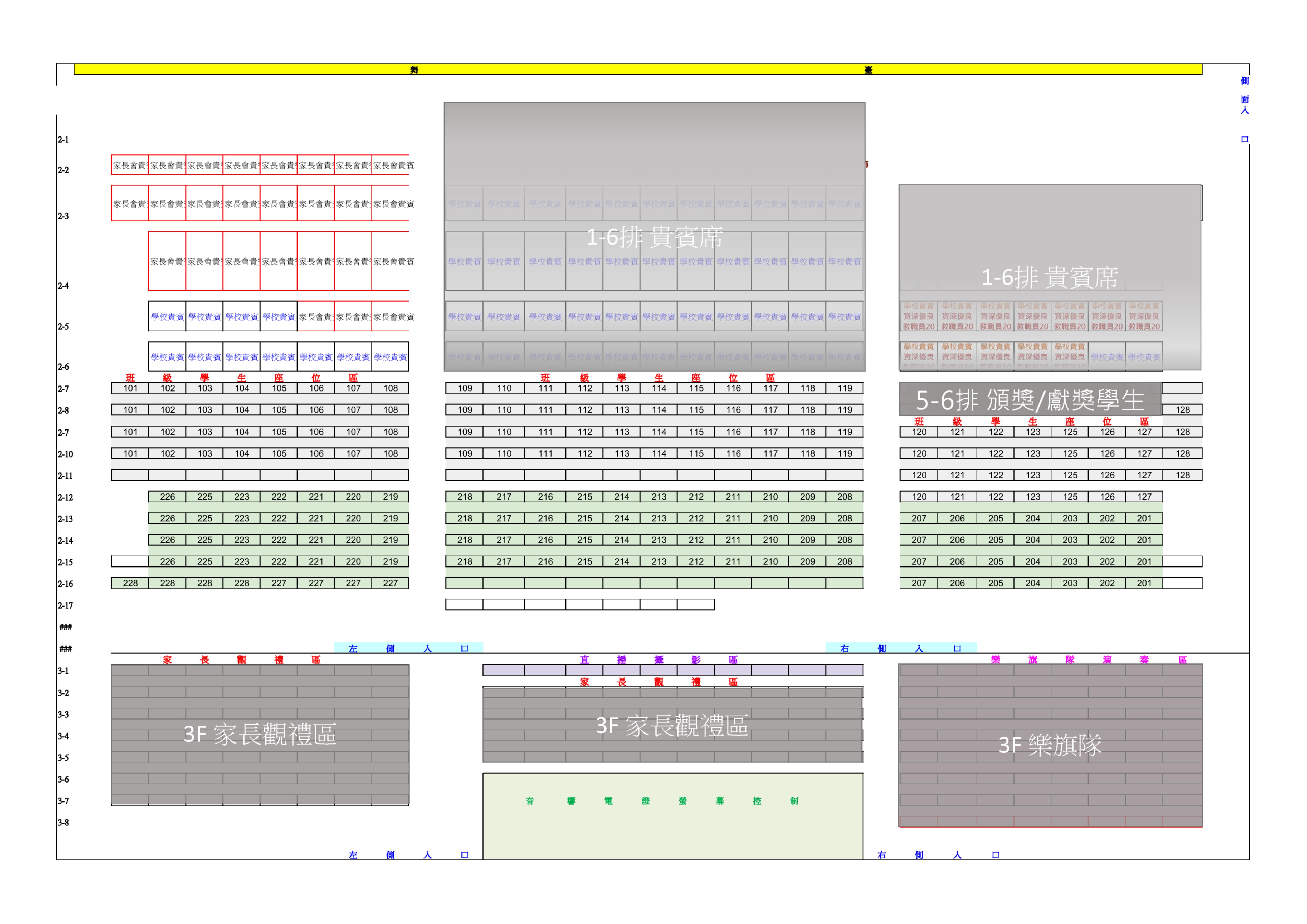Screen dimensions: 1307x924
Task: Click the yellow stage bar at top
Action: (638, 70)
